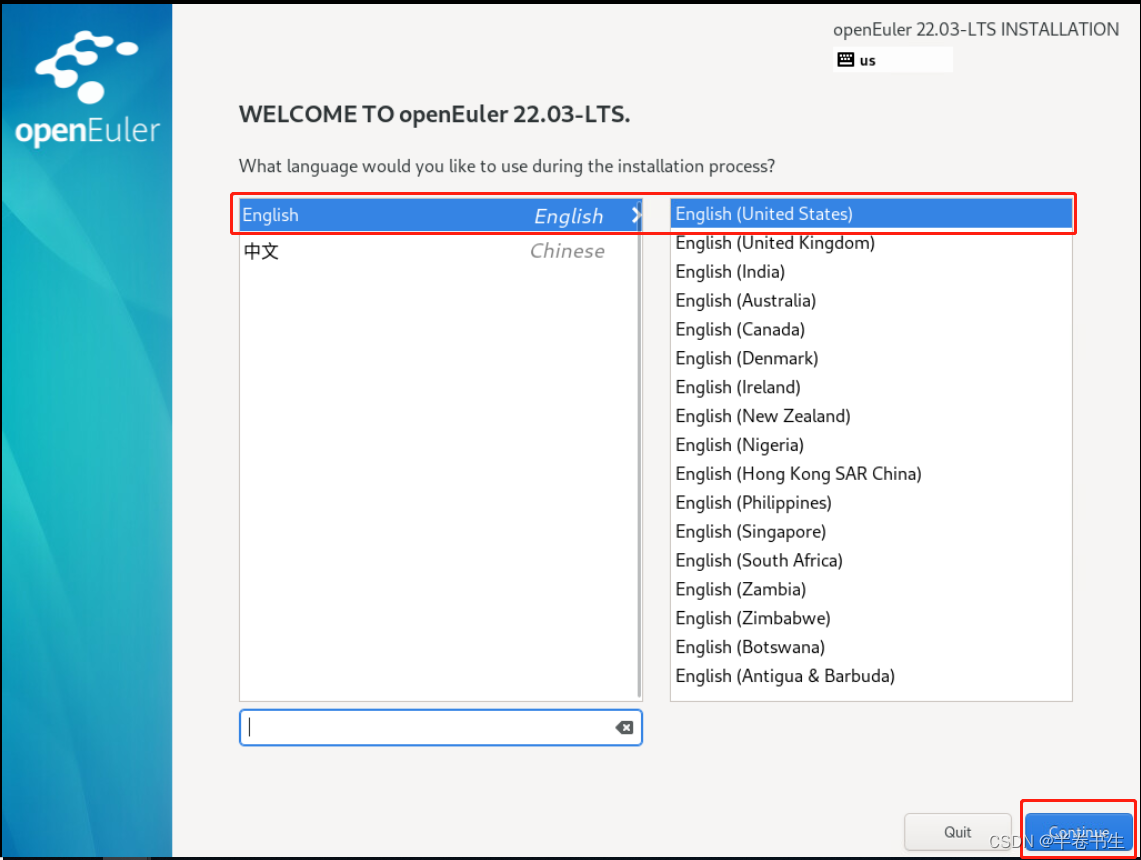The image size is (1141, 860).
Task: Clear the language search field
Action: point(624,727)
